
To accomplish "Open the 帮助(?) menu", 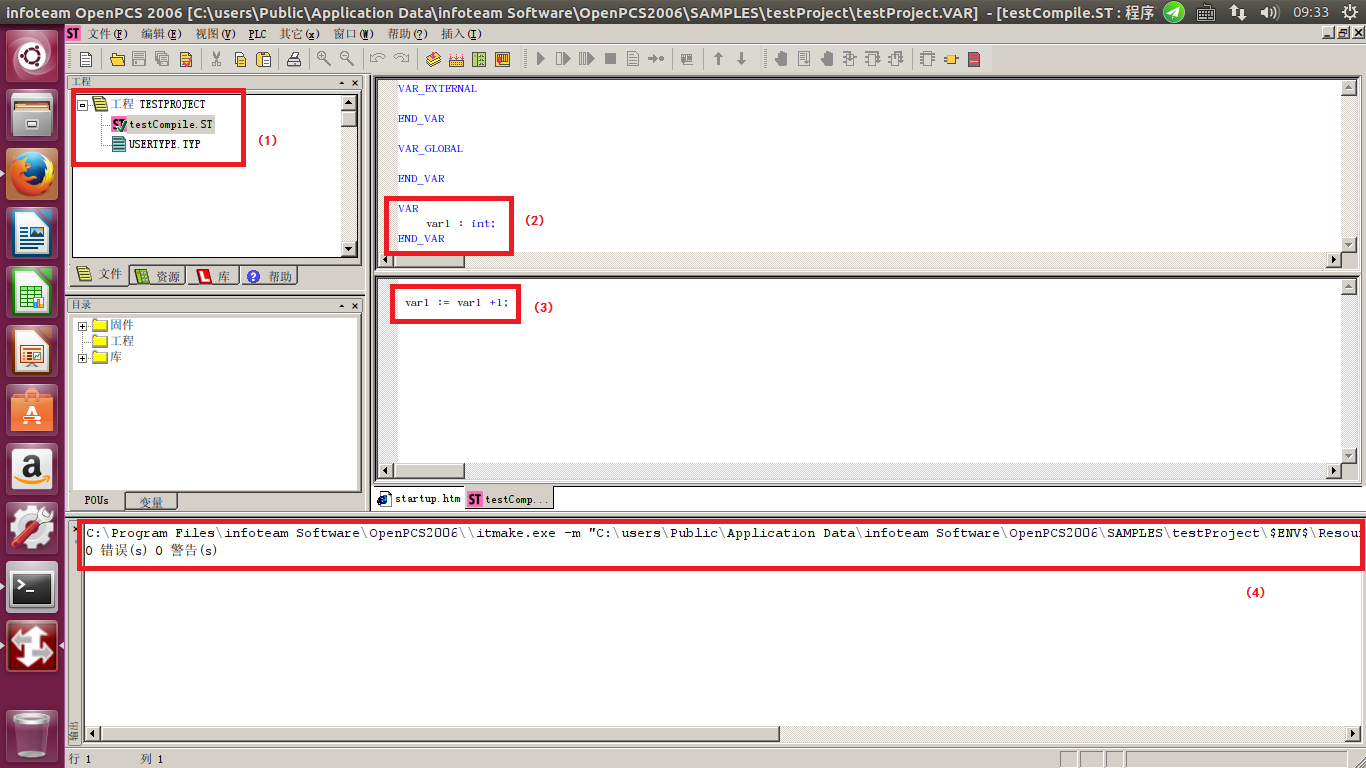I will (407, 34).
